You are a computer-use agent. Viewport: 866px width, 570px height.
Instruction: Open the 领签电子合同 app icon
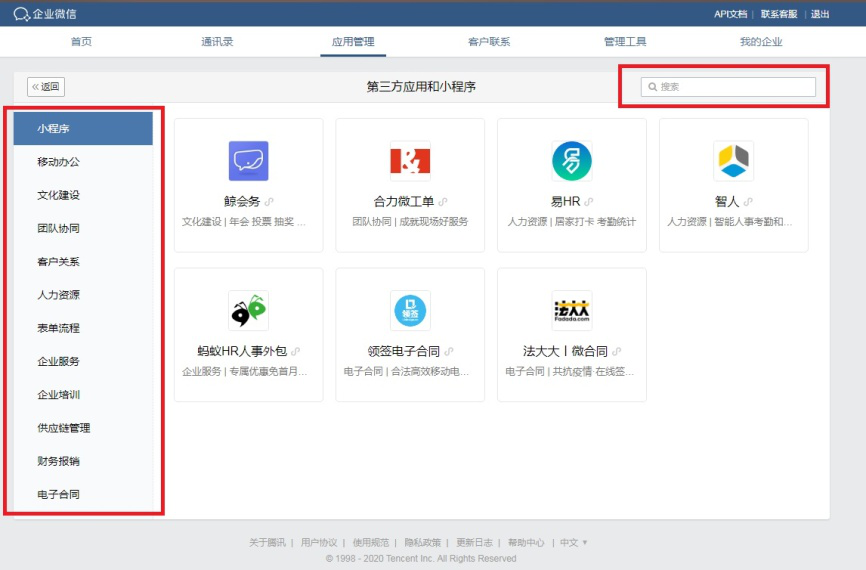point(410,310)
